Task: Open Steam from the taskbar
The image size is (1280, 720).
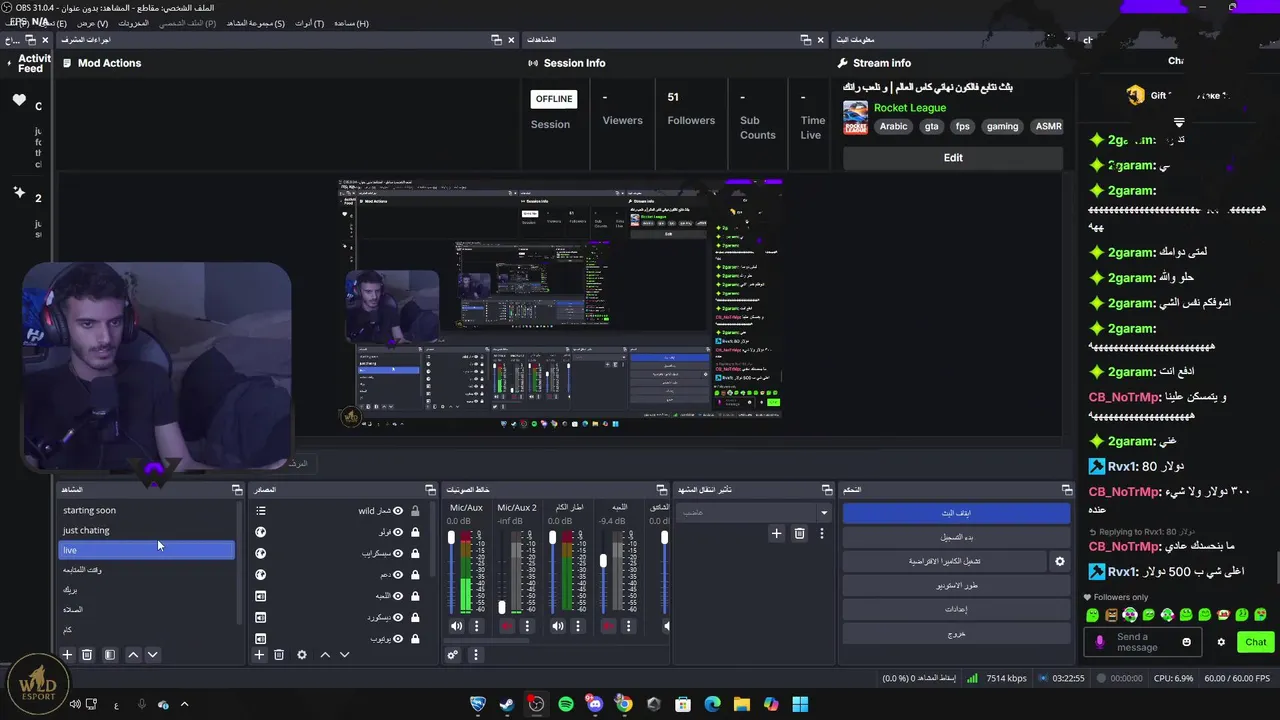Action: pos(507,705)
